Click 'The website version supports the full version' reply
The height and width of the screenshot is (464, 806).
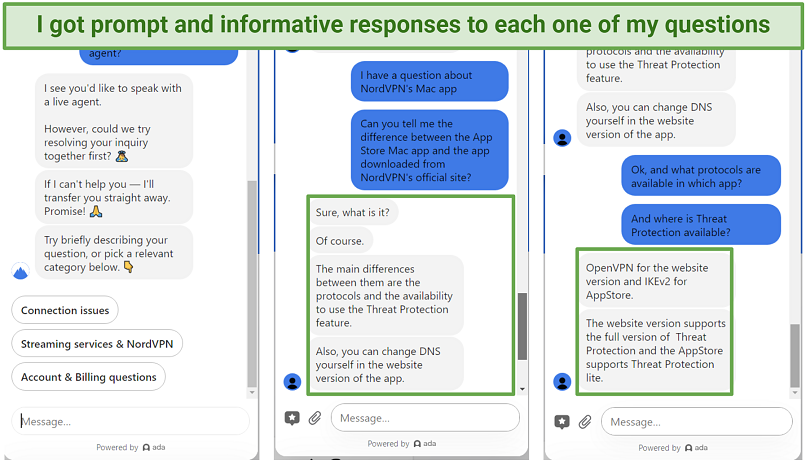655,350
